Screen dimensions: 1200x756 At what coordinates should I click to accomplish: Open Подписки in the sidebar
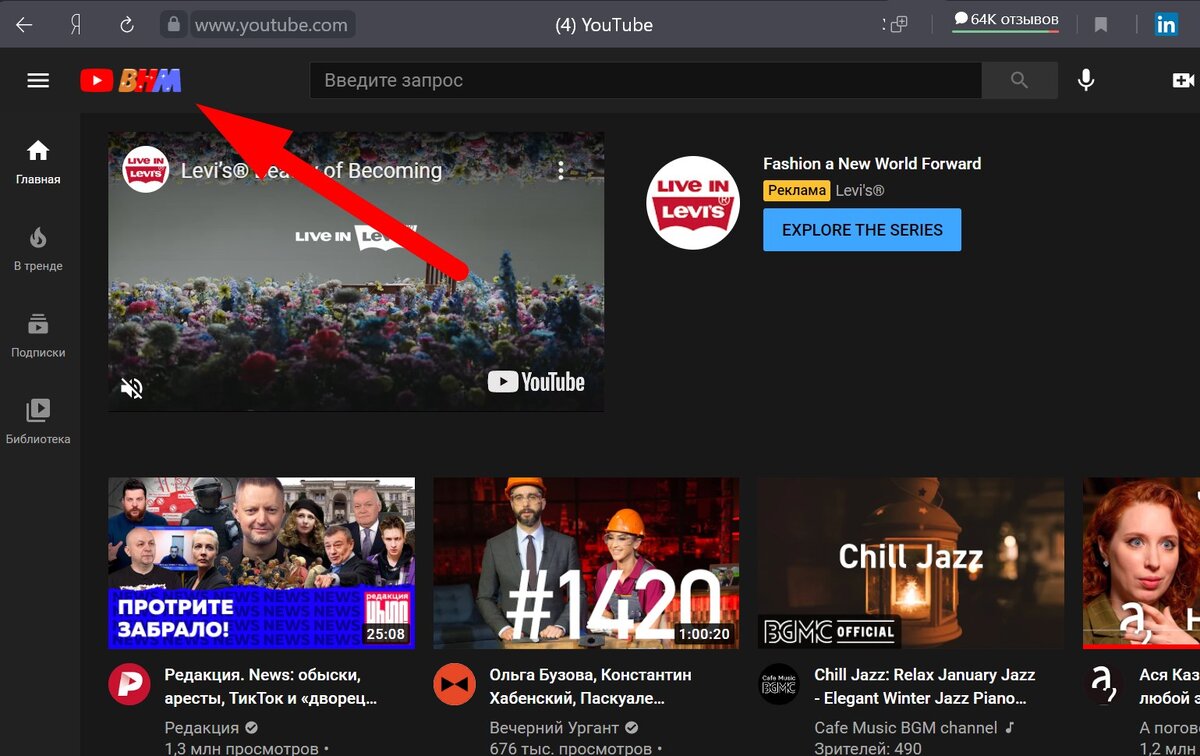click(38, 335)
